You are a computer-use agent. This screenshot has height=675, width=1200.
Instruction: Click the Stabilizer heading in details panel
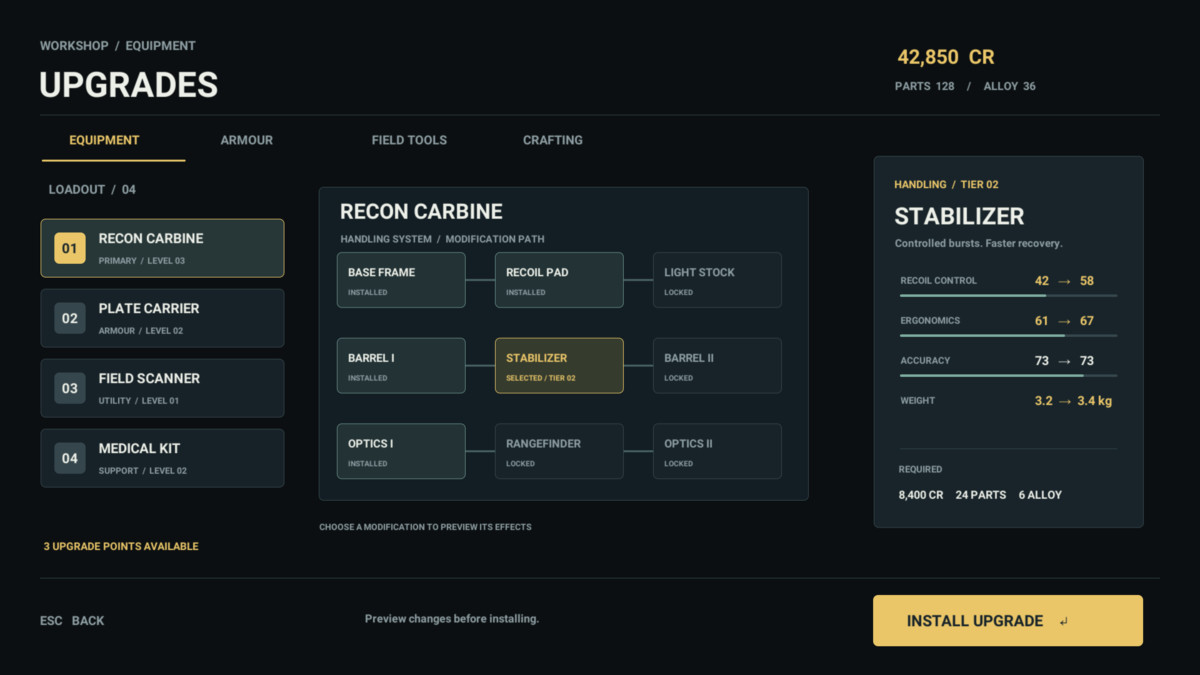(959, 217)
